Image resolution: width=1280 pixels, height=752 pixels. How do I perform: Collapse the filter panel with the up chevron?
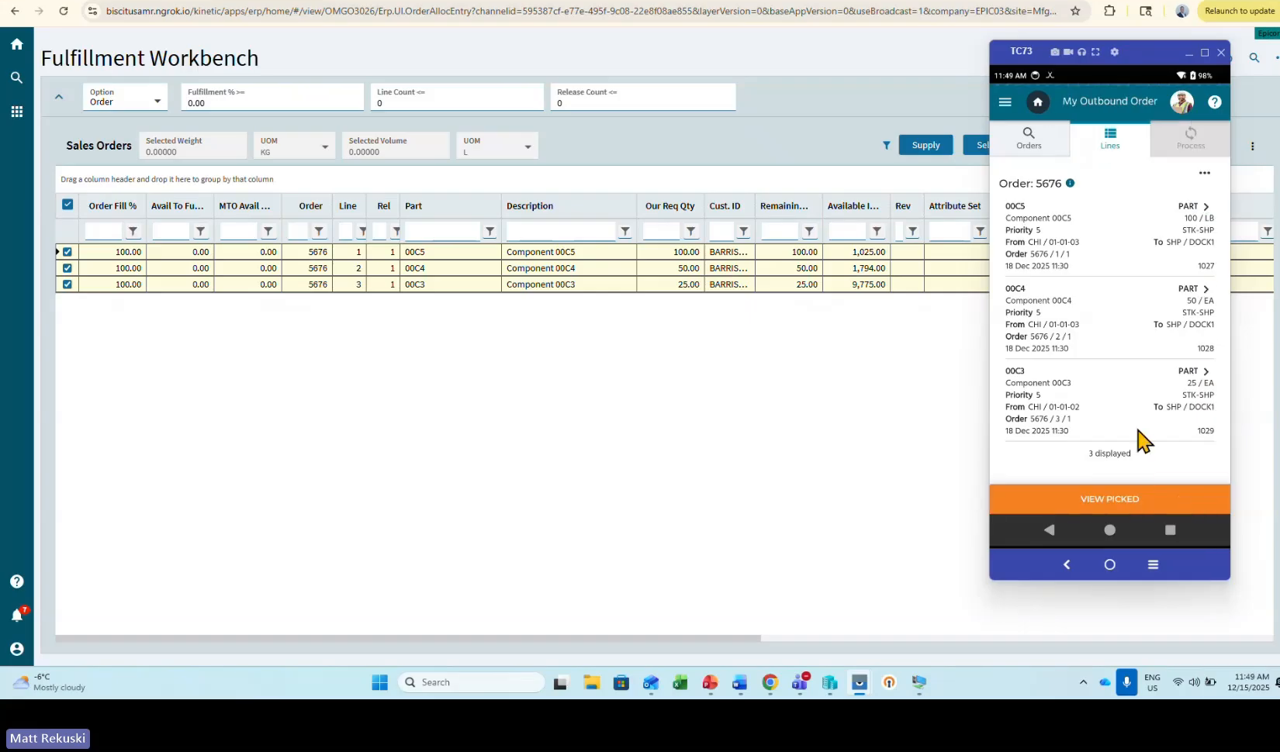(x=58, y=97)
